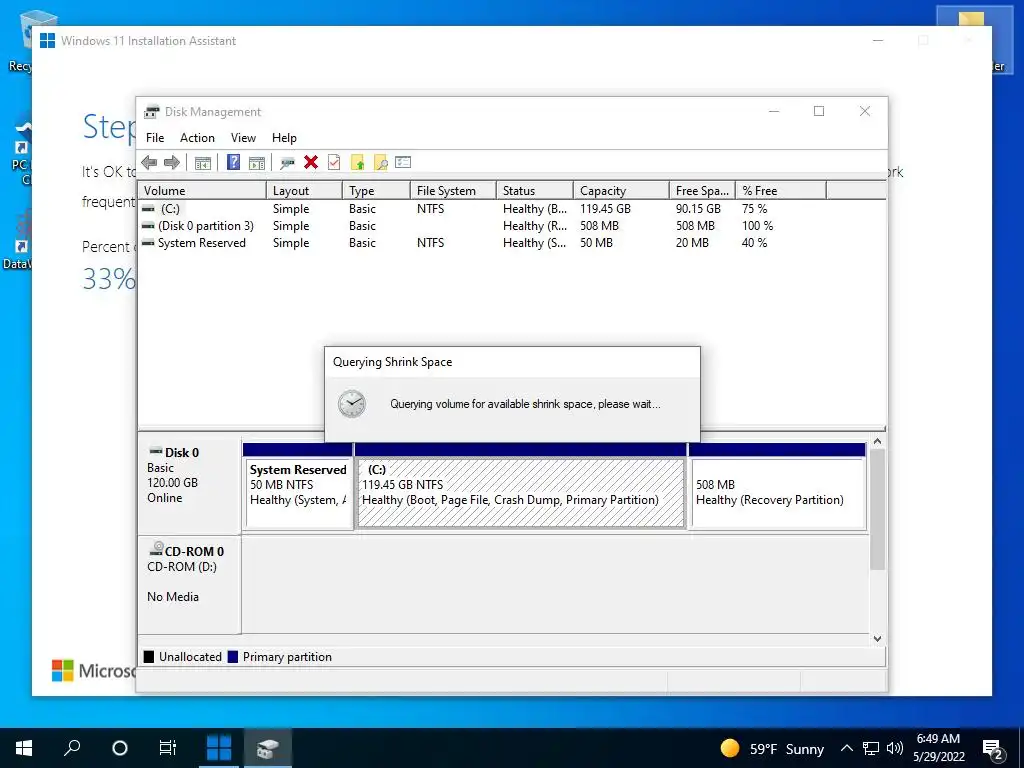Image resolution: width=1024 pixels, height=768 pixels.
Task: Sort by Status column header
Action: 535,191
